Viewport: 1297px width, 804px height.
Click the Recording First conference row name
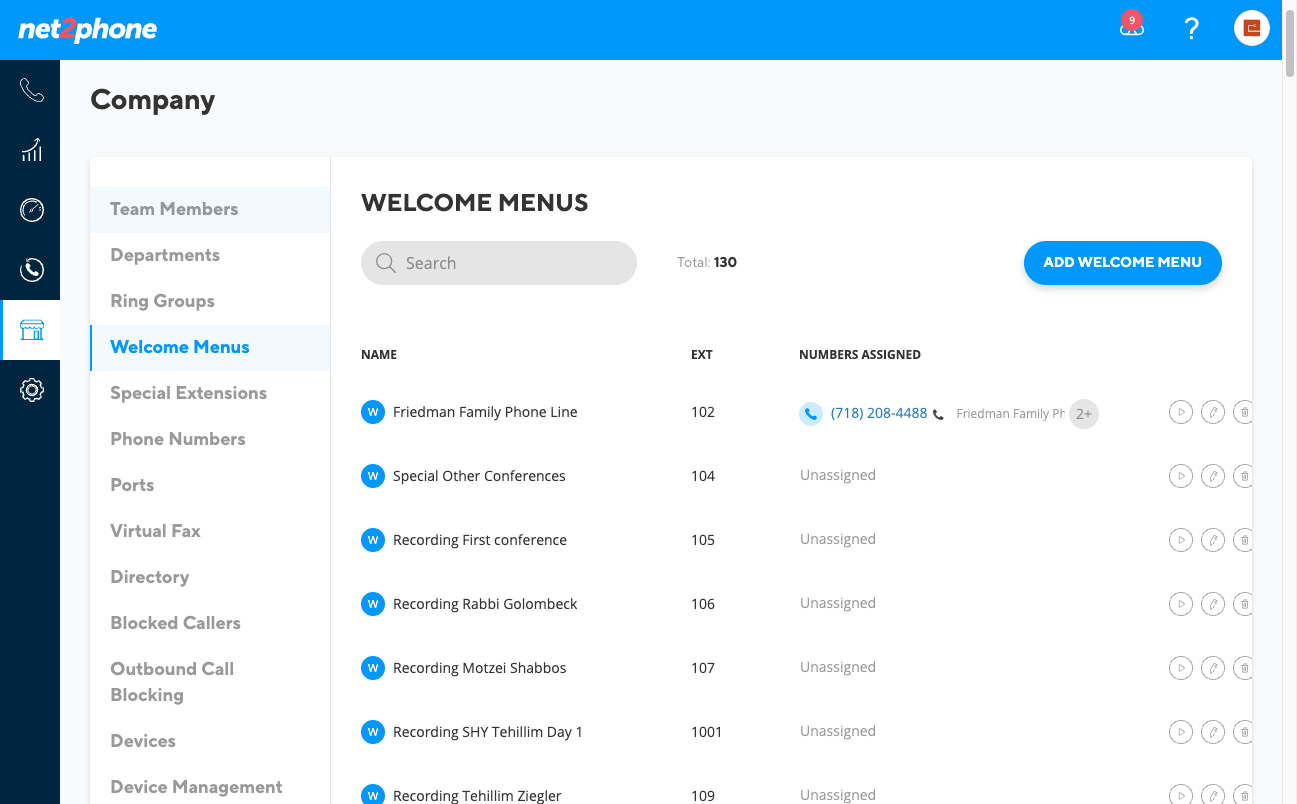coord(480,540)
